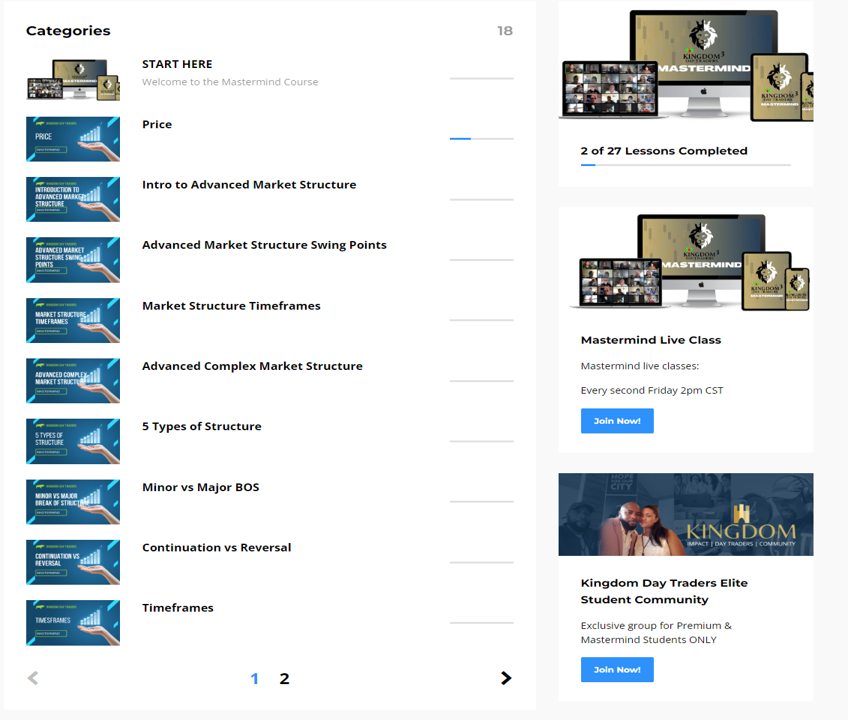The height and width of the screenshot is (720, 848).
Task: Open page 1 of categories
Action: tap(255, 678)
